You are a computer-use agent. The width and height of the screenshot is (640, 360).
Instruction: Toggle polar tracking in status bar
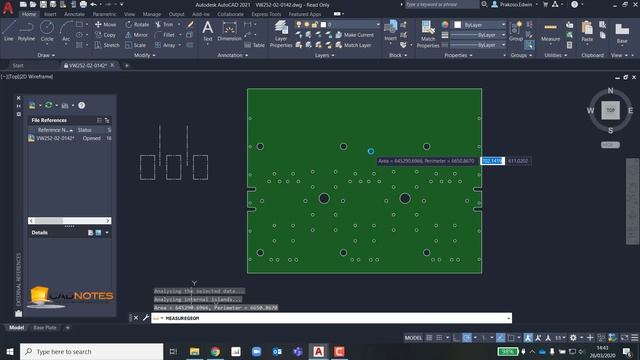tap(467, 338)
